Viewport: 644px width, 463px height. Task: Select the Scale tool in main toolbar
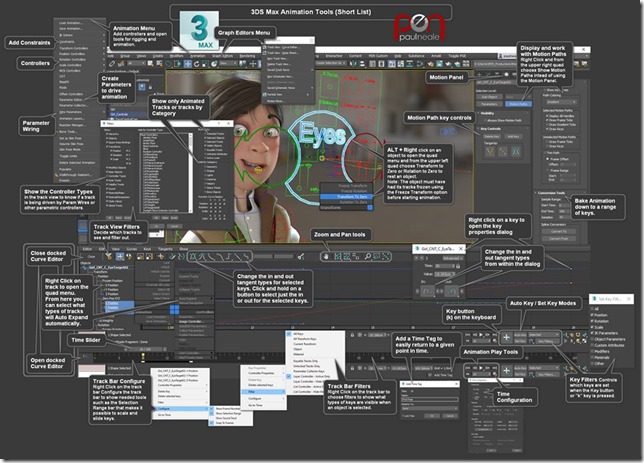205,64
